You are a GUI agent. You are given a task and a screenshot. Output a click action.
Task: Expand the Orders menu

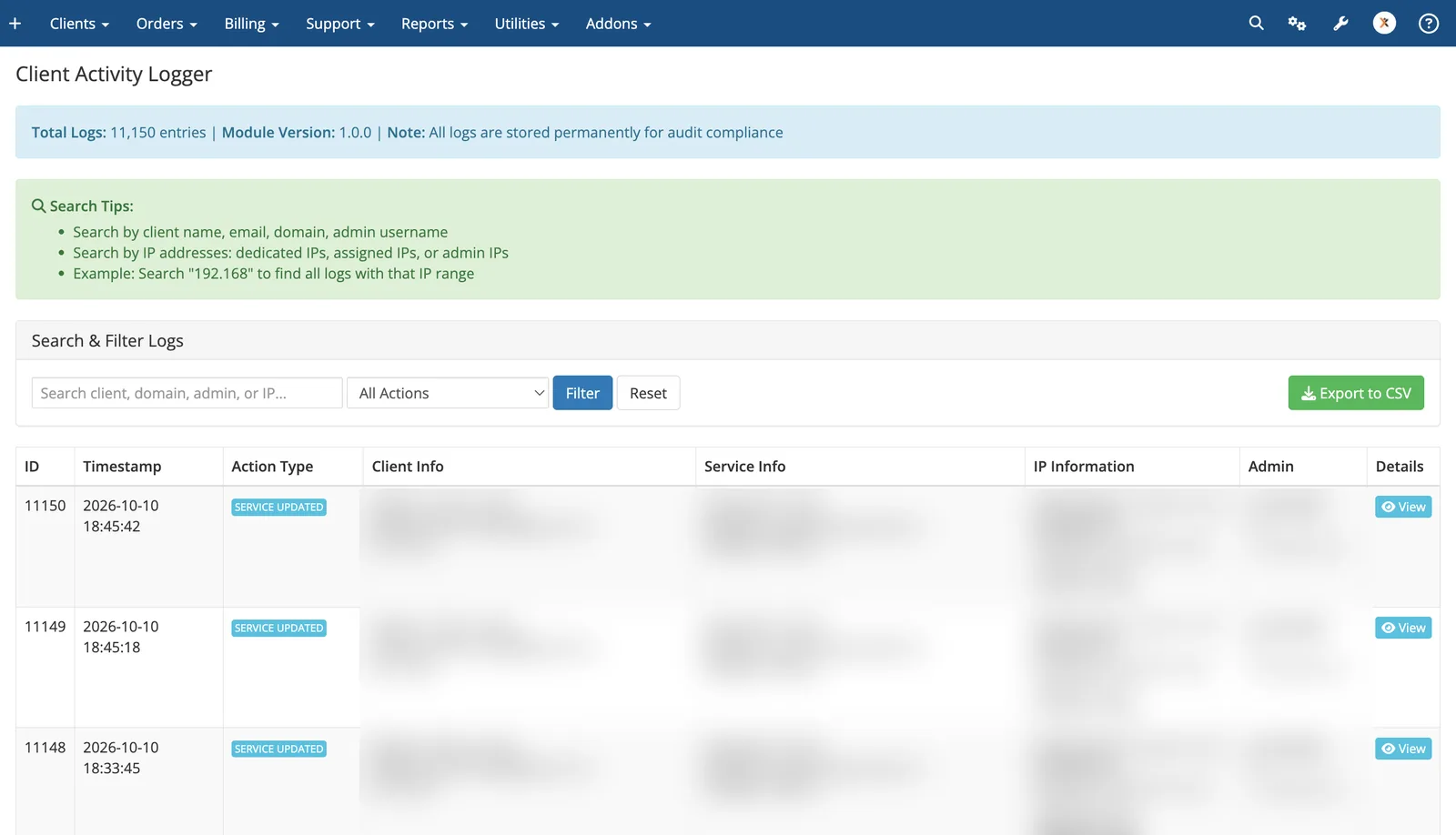(167, 24)
